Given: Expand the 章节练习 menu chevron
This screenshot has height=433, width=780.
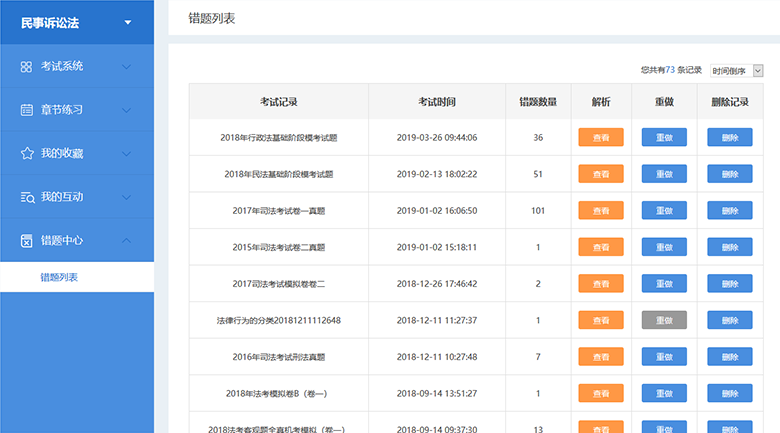Looking at the screenshot, I should coord(126,109).
